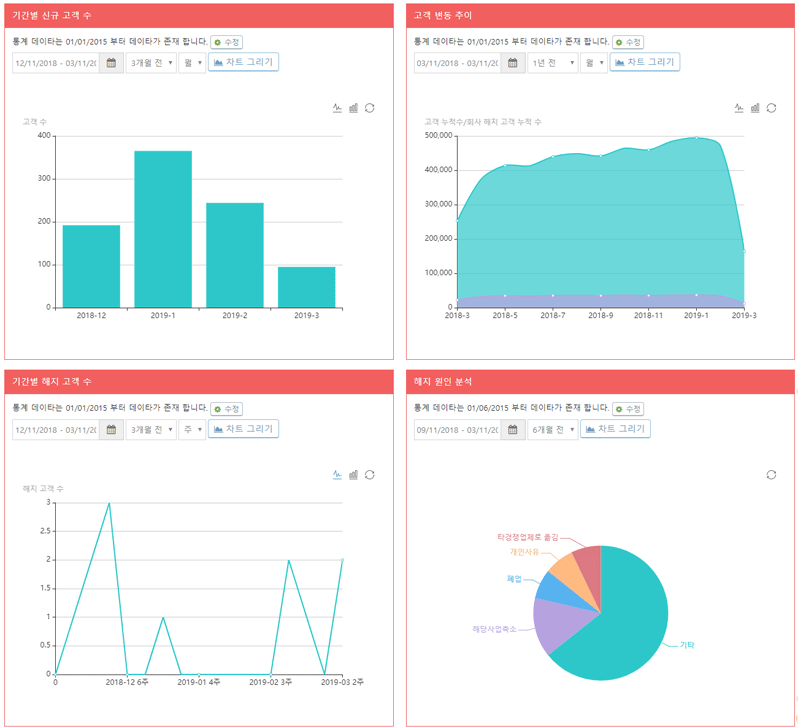Click the 기간별 해지 고객 수 panel header
798x728 pixels.
(199, 382)
